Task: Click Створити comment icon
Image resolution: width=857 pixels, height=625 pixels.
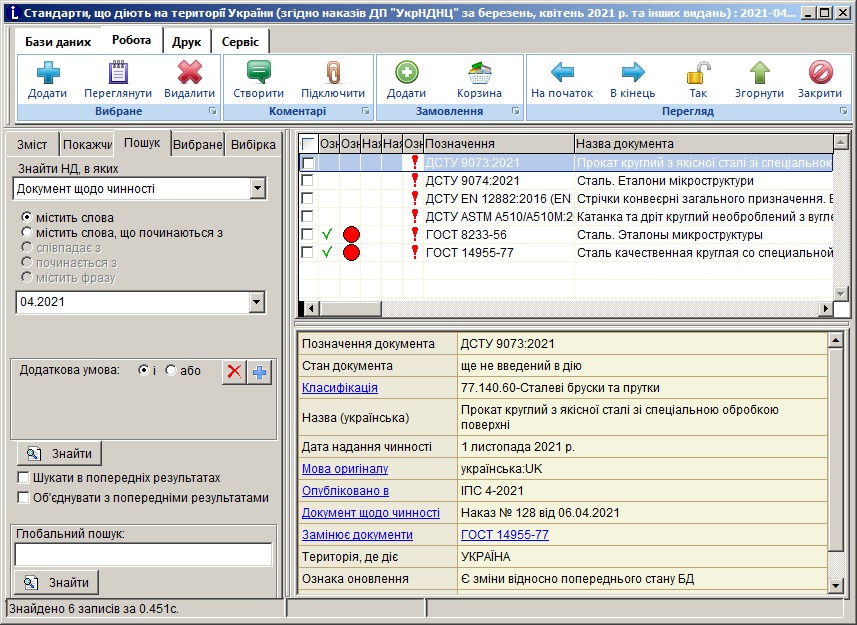Action: (259, 73)
